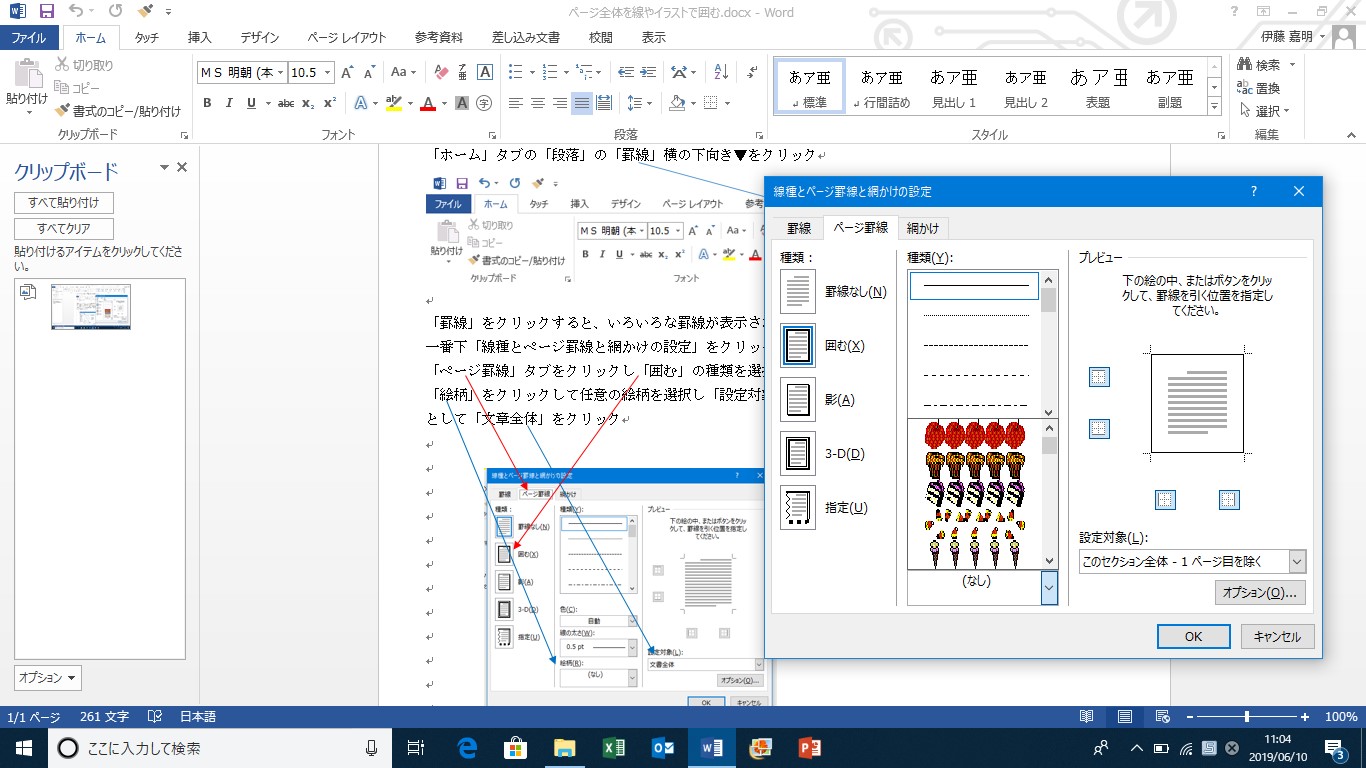Screen dimensions: 1366x768
Task: Open clipboard pane options dropdown
Action: coord(48,678)
